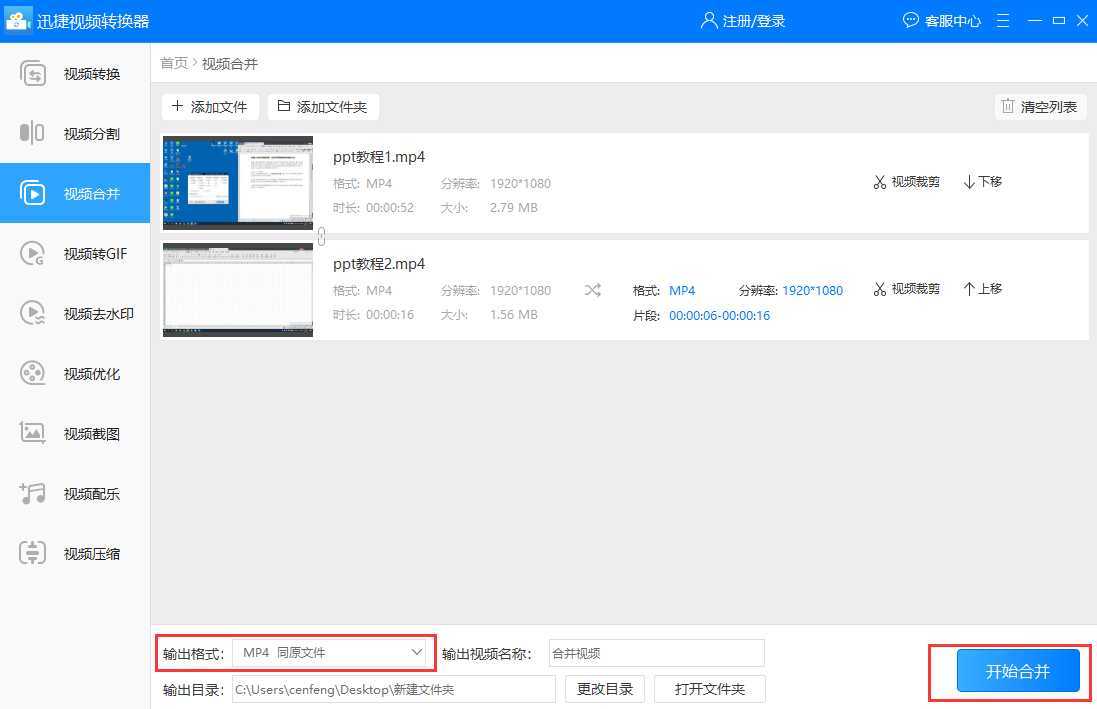Click the scissors icon for ppt教程1.mp4
Viewport: 1097px width, 709px height.
pos(879,182)
